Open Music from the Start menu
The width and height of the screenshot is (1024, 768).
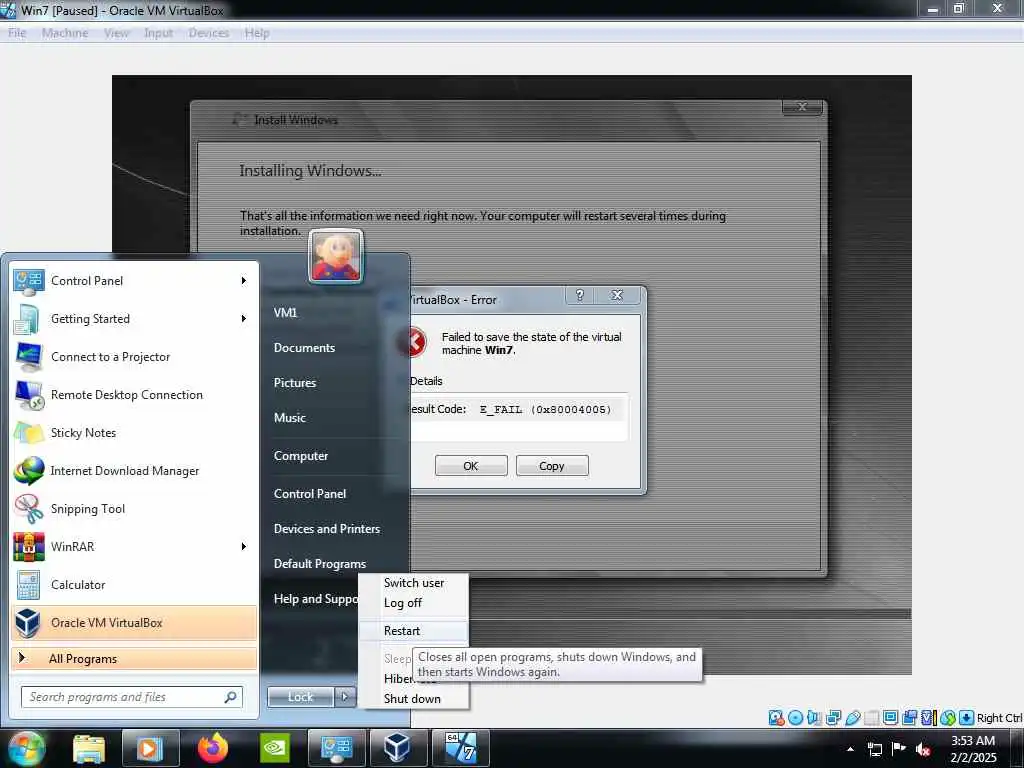pos(289,417)
